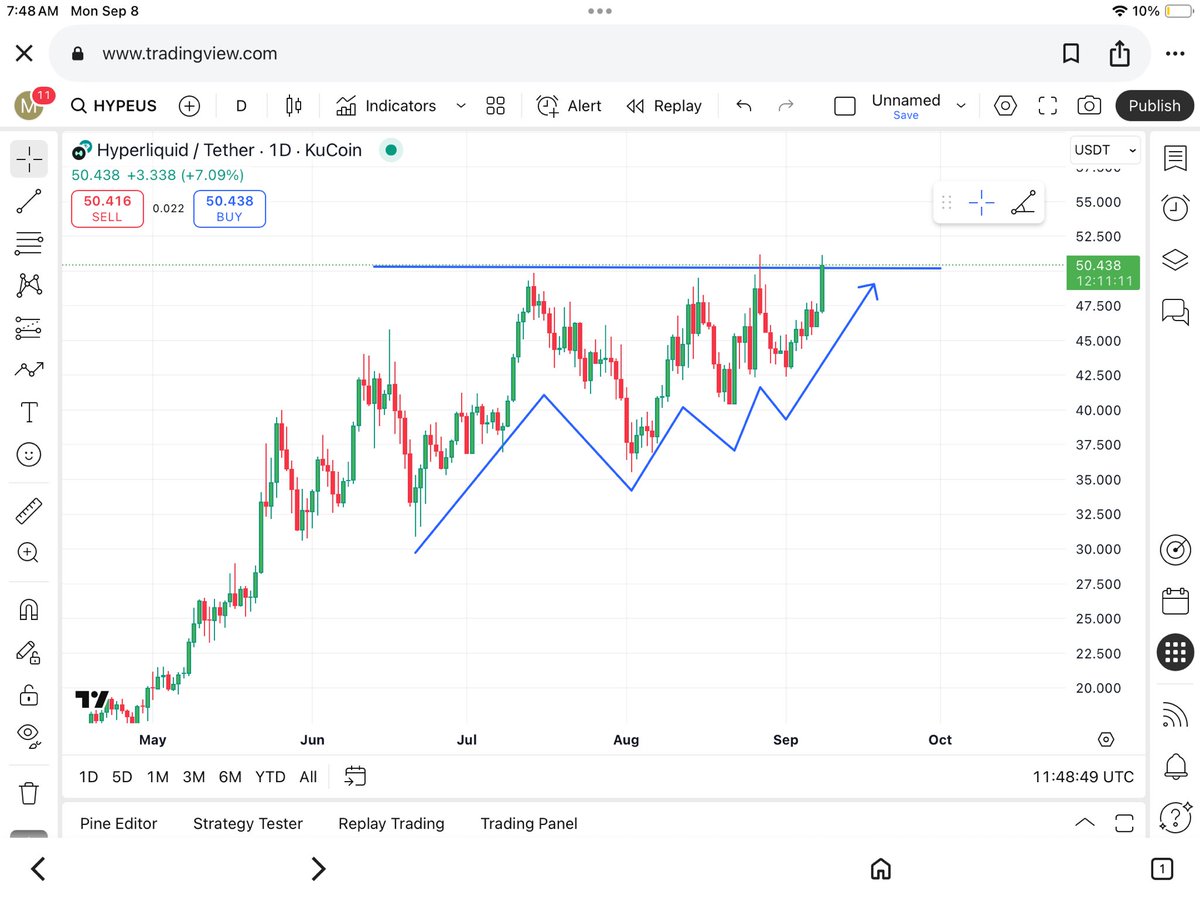Change the D interval selector
The image size is (1200, 900).
point(241,106)
